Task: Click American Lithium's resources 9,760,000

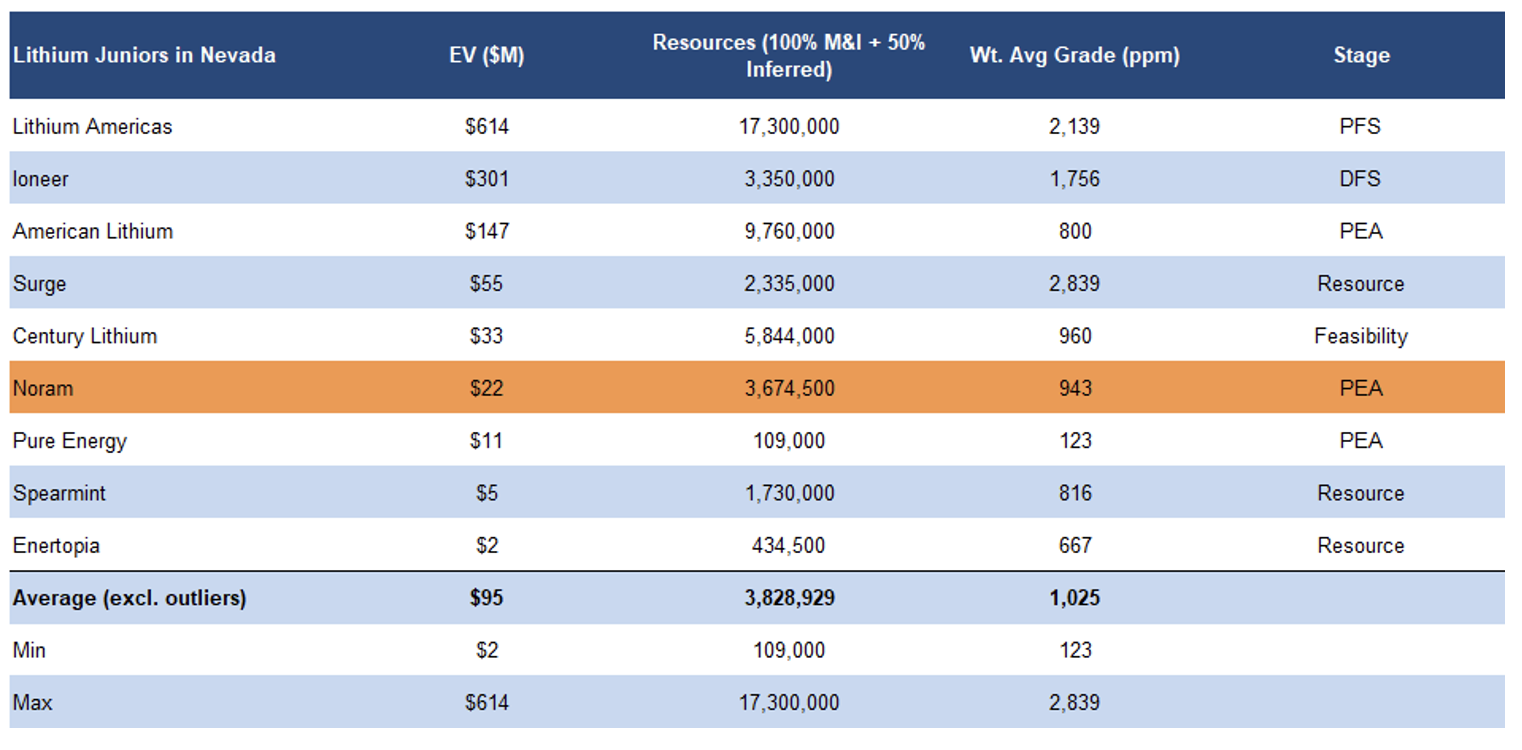Action: [x=789, y=231]
